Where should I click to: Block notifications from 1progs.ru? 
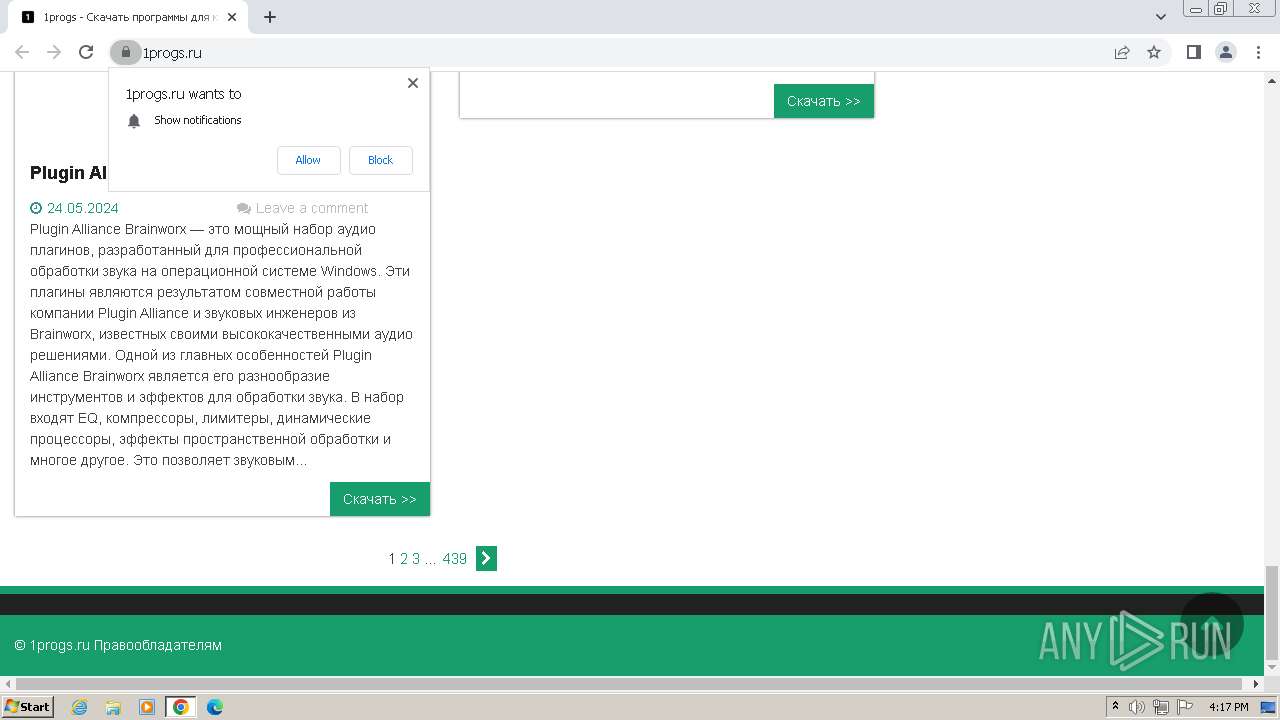380,160
